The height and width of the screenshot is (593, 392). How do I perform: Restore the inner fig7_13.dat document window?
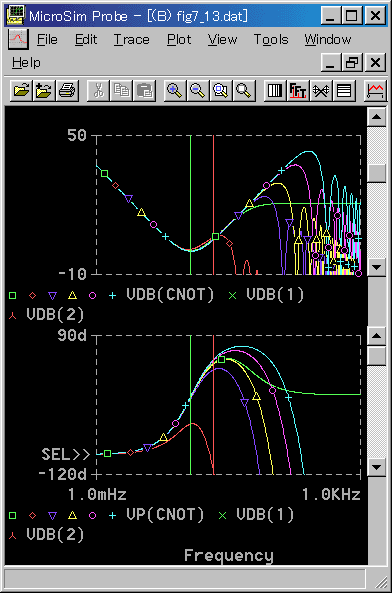(x=352, y=62)
